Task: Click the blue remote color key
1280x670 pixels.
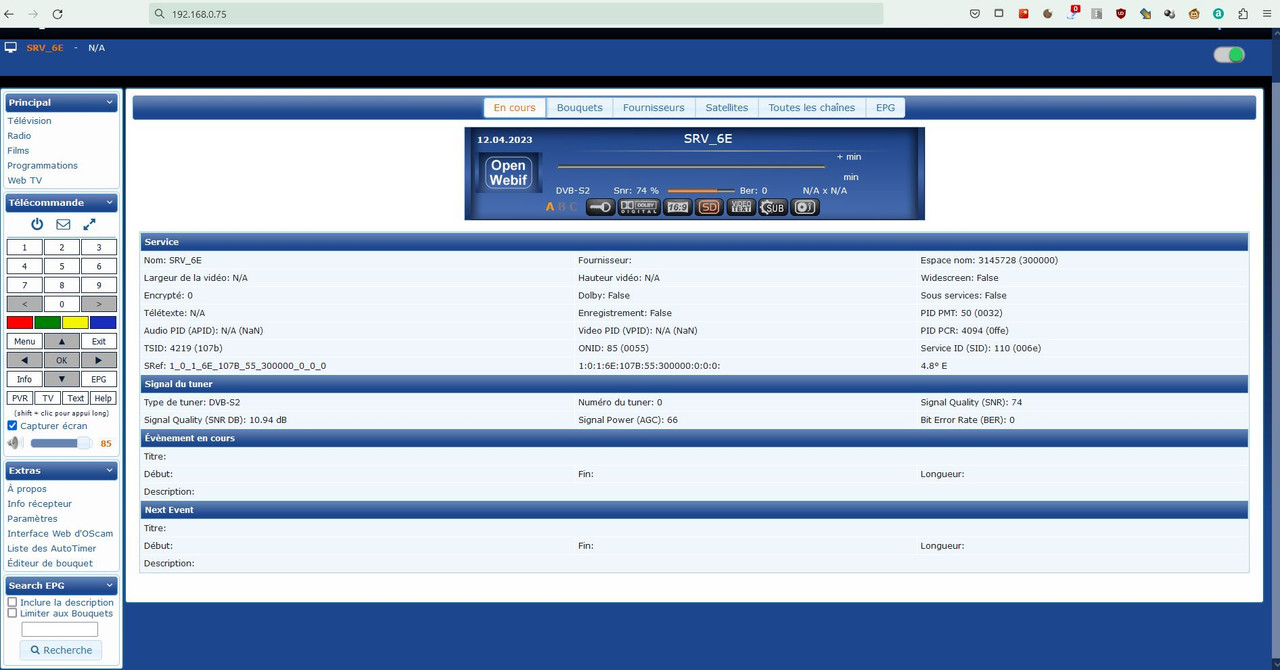Action: coord(103,322)
